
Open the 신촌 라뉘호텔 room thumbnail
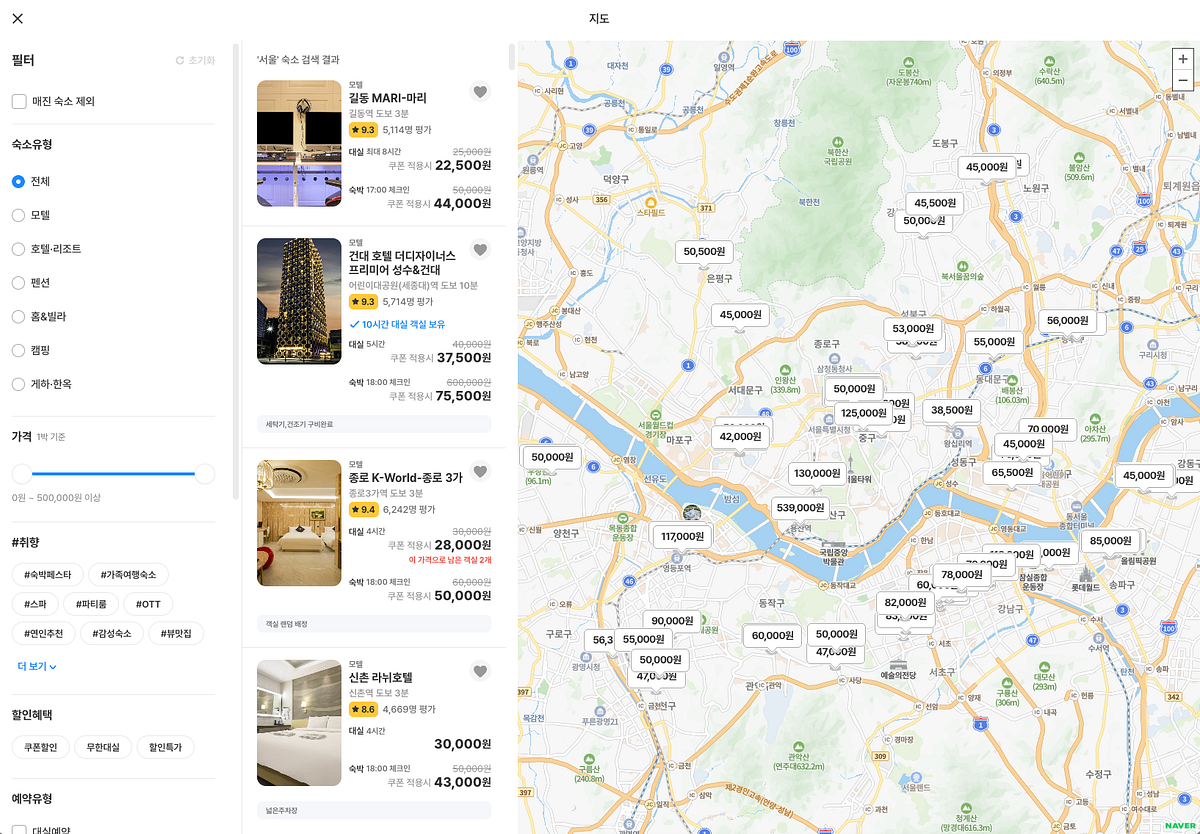299,722
